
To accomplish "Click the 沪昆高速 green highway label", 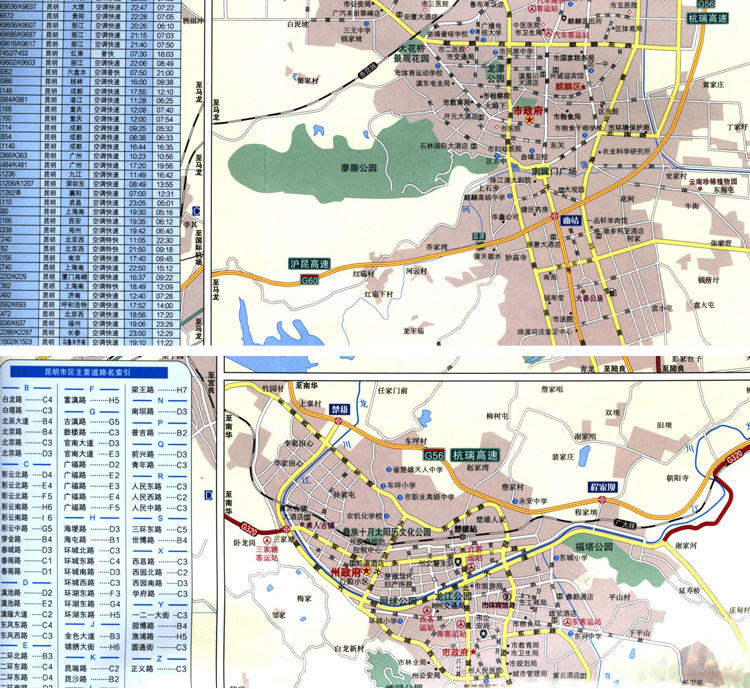I will [x=309, y=264].
